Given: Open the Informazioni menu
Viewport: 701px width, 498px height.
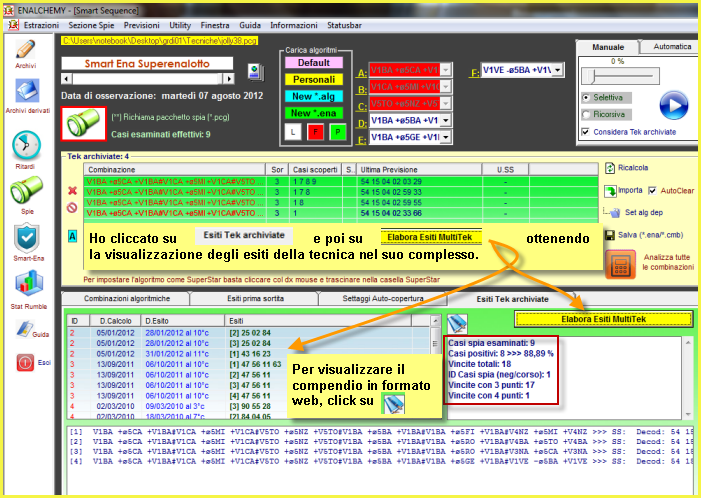Looking at the screenshot, I should pos(294,25).
